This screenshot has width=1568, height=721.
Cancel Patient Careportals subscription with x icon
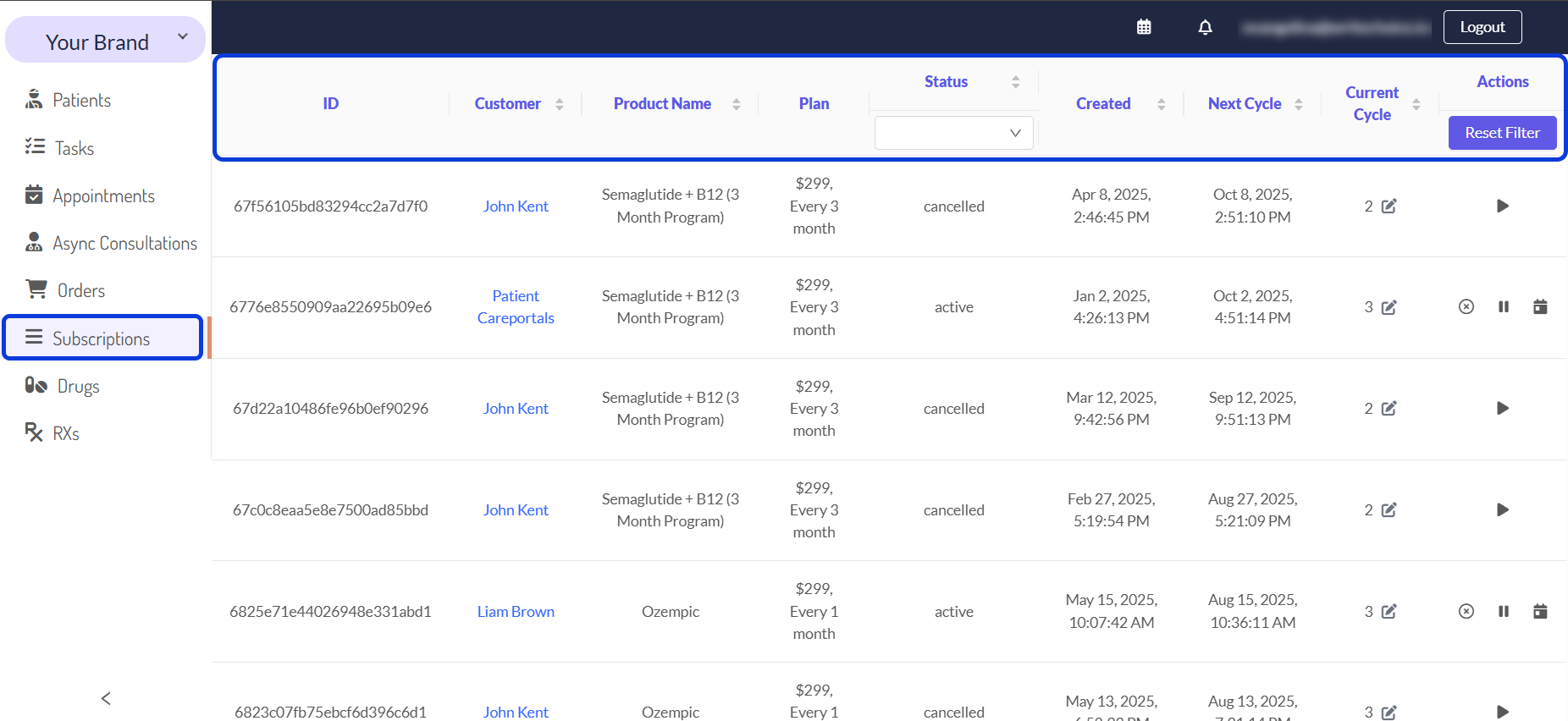click(x=1466, y=306)
